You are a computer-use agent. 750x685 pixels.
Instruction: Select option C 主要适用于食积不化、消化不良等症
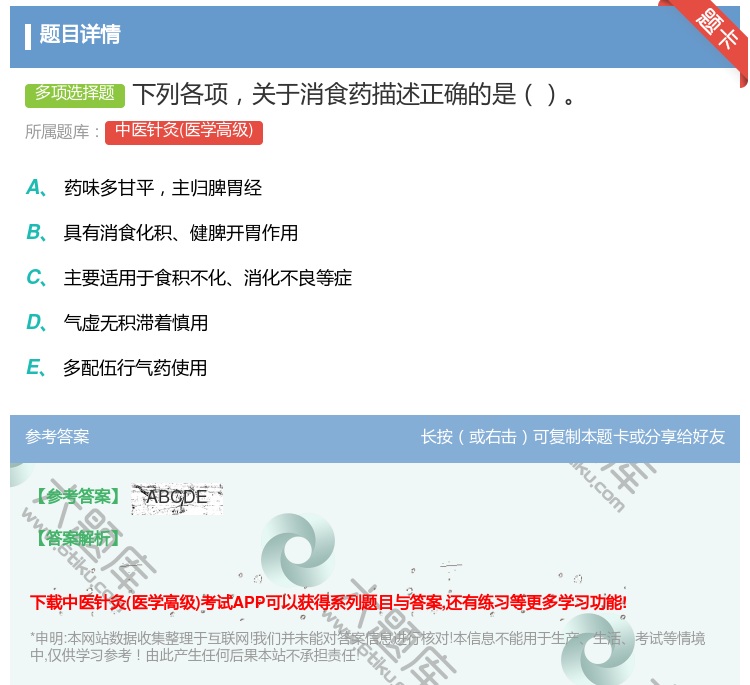point(208,278)
